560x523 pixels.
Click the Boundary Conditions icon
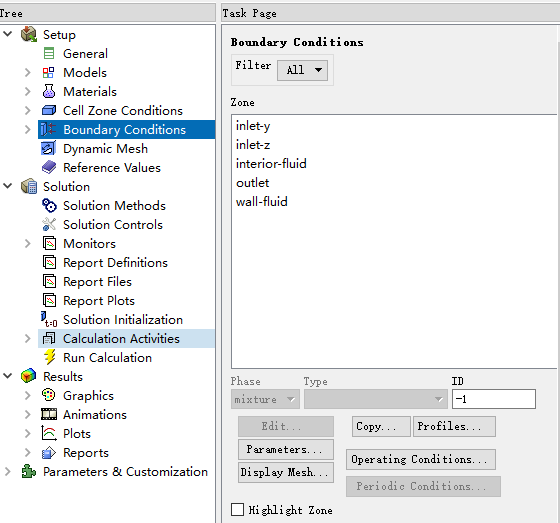coord(48,129)
